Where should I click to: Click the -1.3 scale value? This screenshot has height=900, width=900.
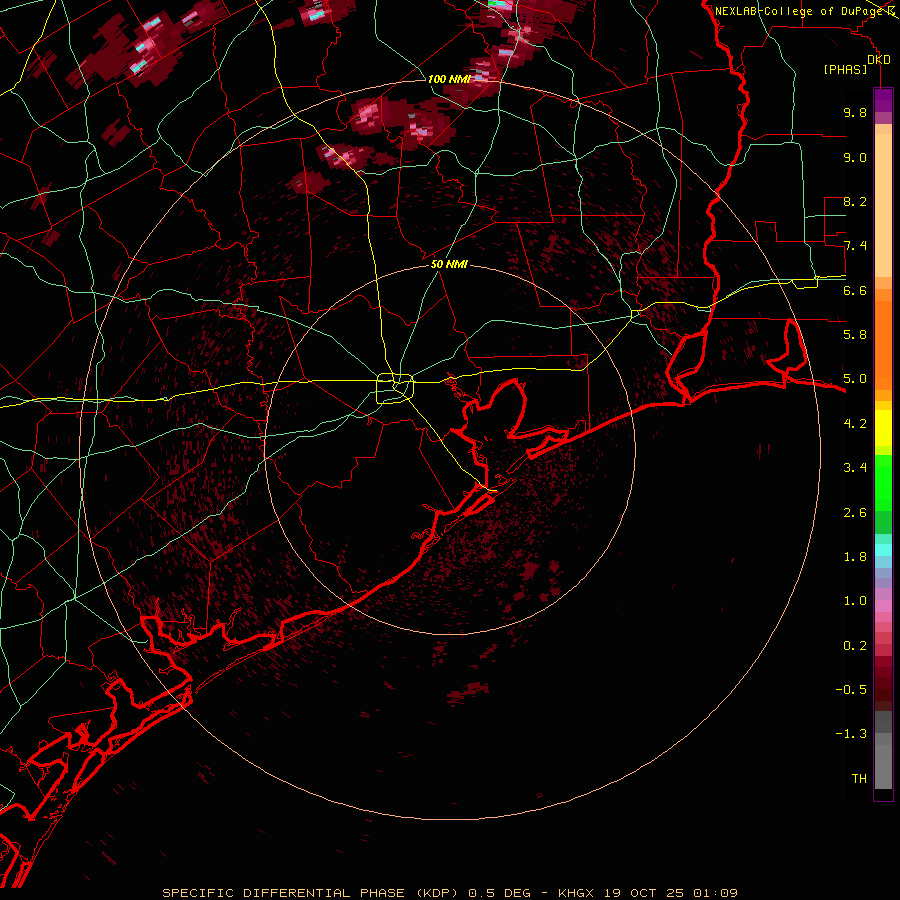(x=851, y=734)
